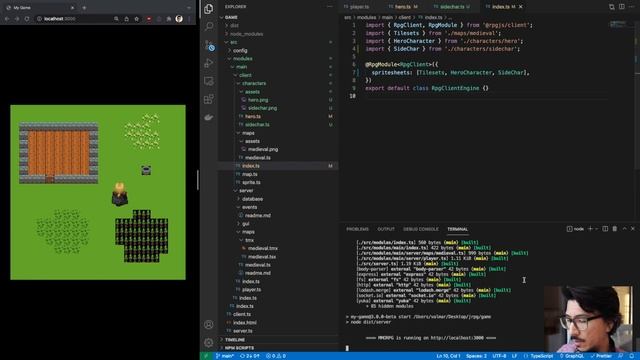Change language mode TypeScript status item
Viewport: 640px width, 360px height.
pos(542,356)
